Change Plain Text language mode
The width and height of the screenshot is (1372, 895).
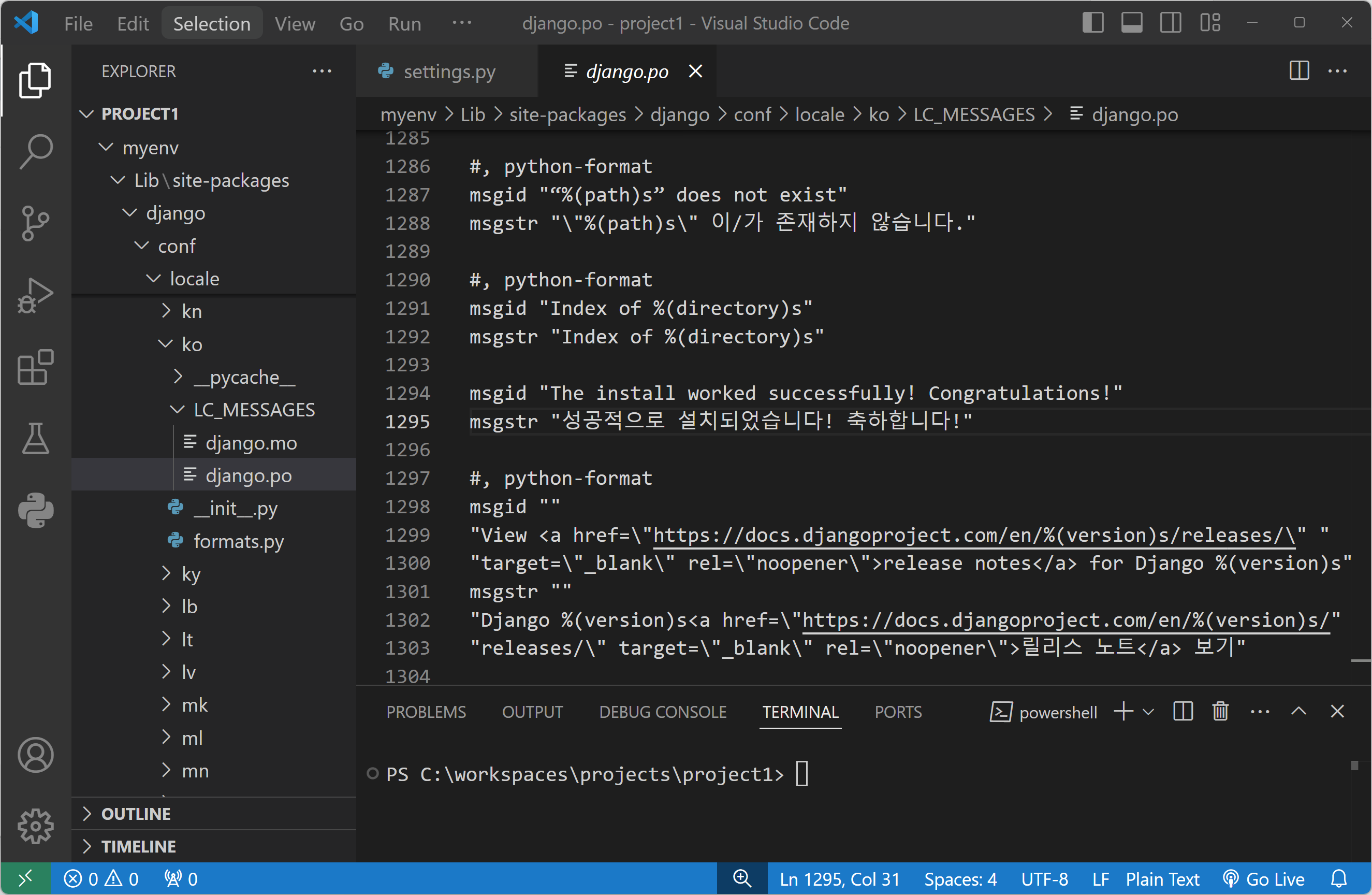[1162, 879]
